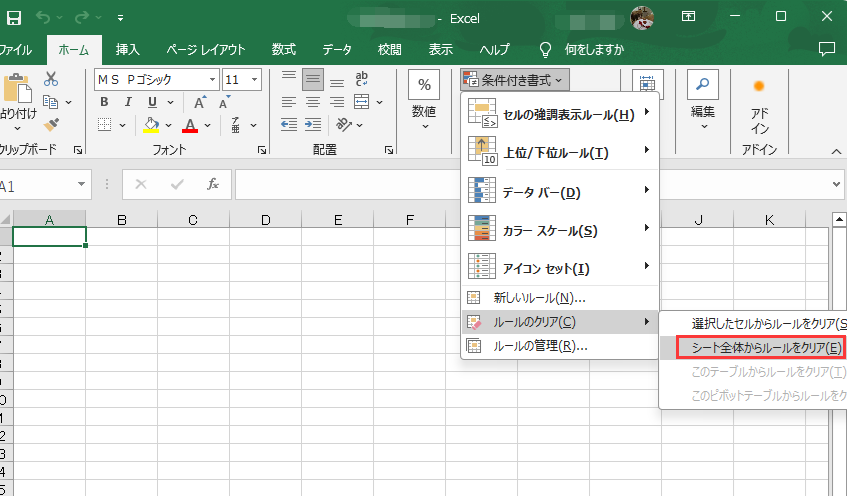Click the Cut scissors icon
Image resolution: width=847 pixels, height=496 pixels.
point(51,79)
